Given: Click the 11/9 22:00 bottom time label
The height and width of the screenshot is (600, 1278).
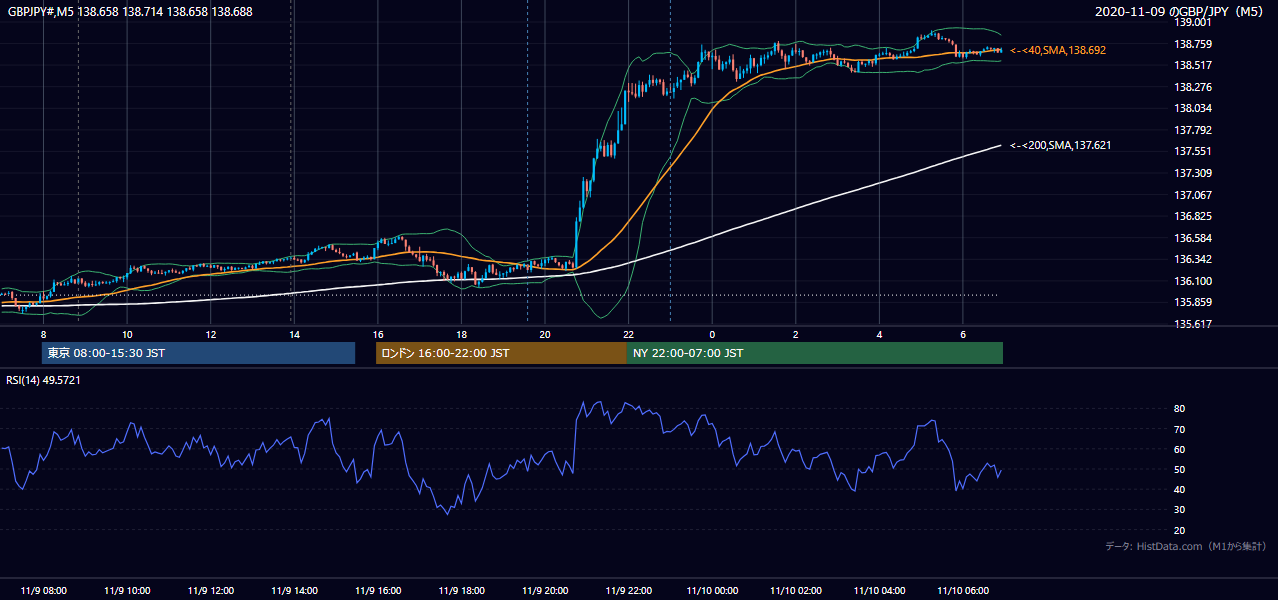Looking at the screenshot, I should 628,591.
